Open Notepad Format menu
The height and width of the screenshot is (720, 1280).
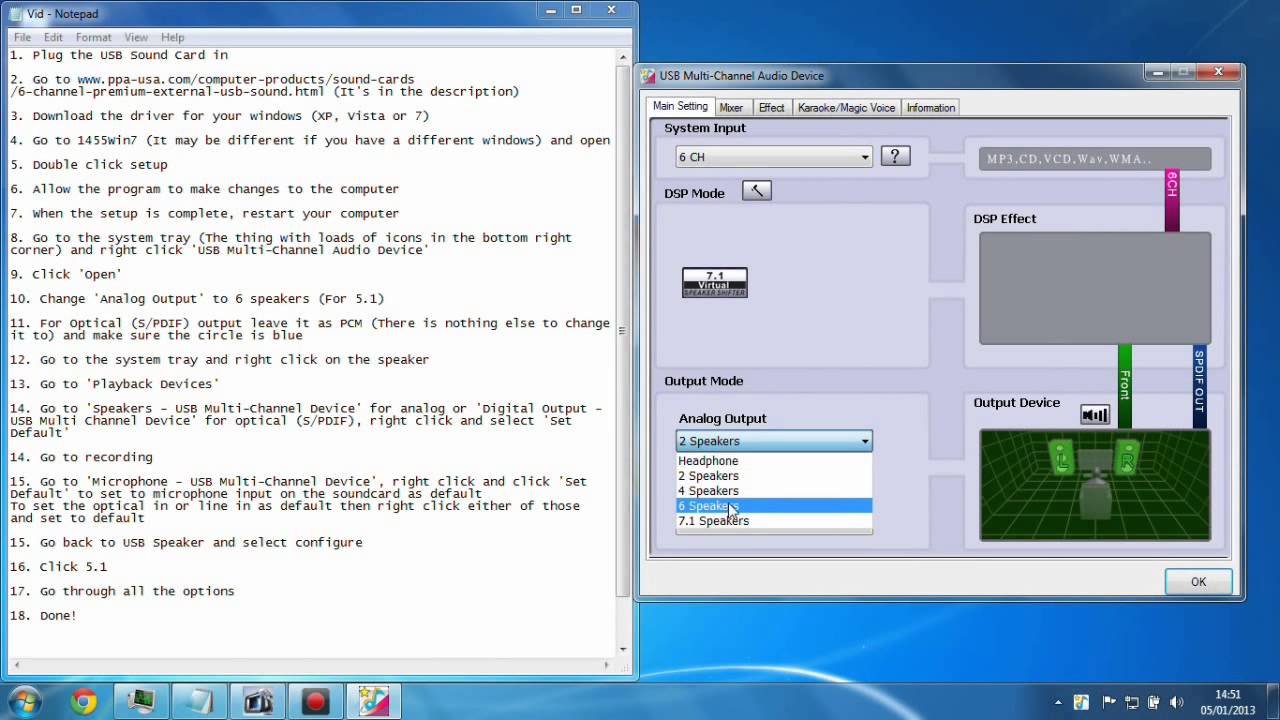(94, 37)
